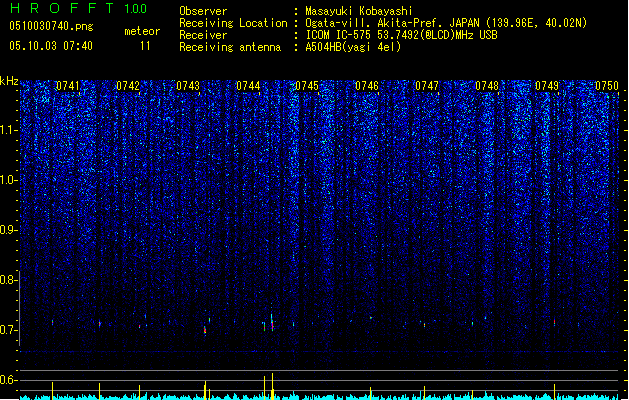Select the filename 0510030740.png
The width and height of the screenshot is (629, 400).
pos(51,26)
